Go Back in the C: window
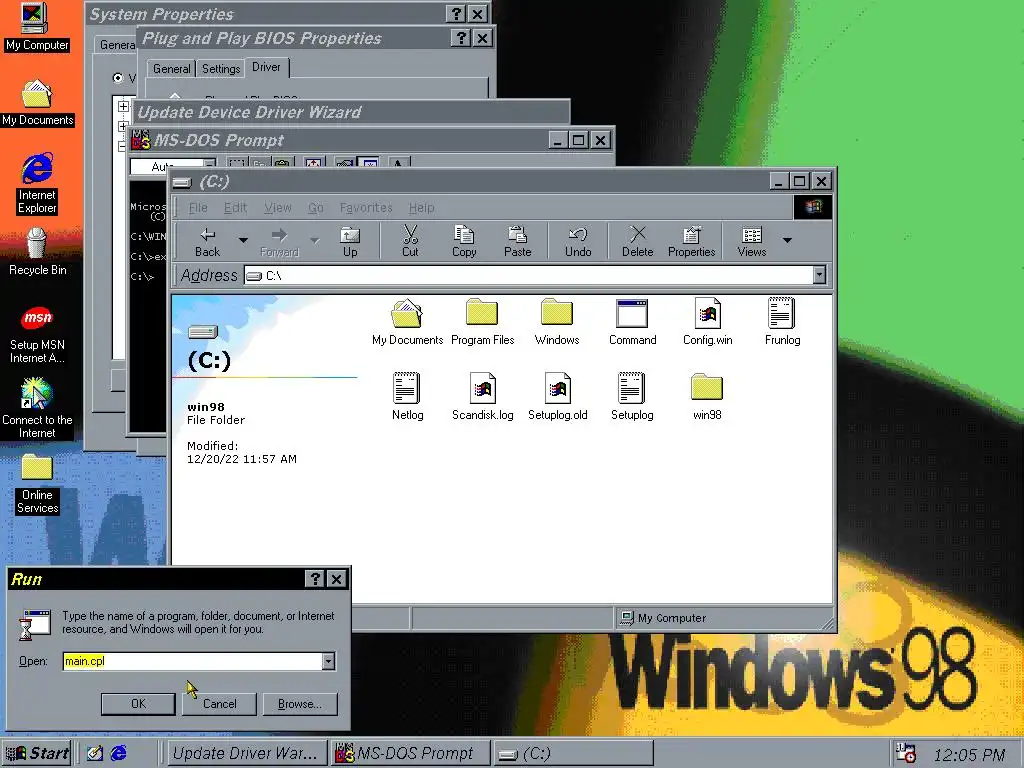 (x=208, y=242)
